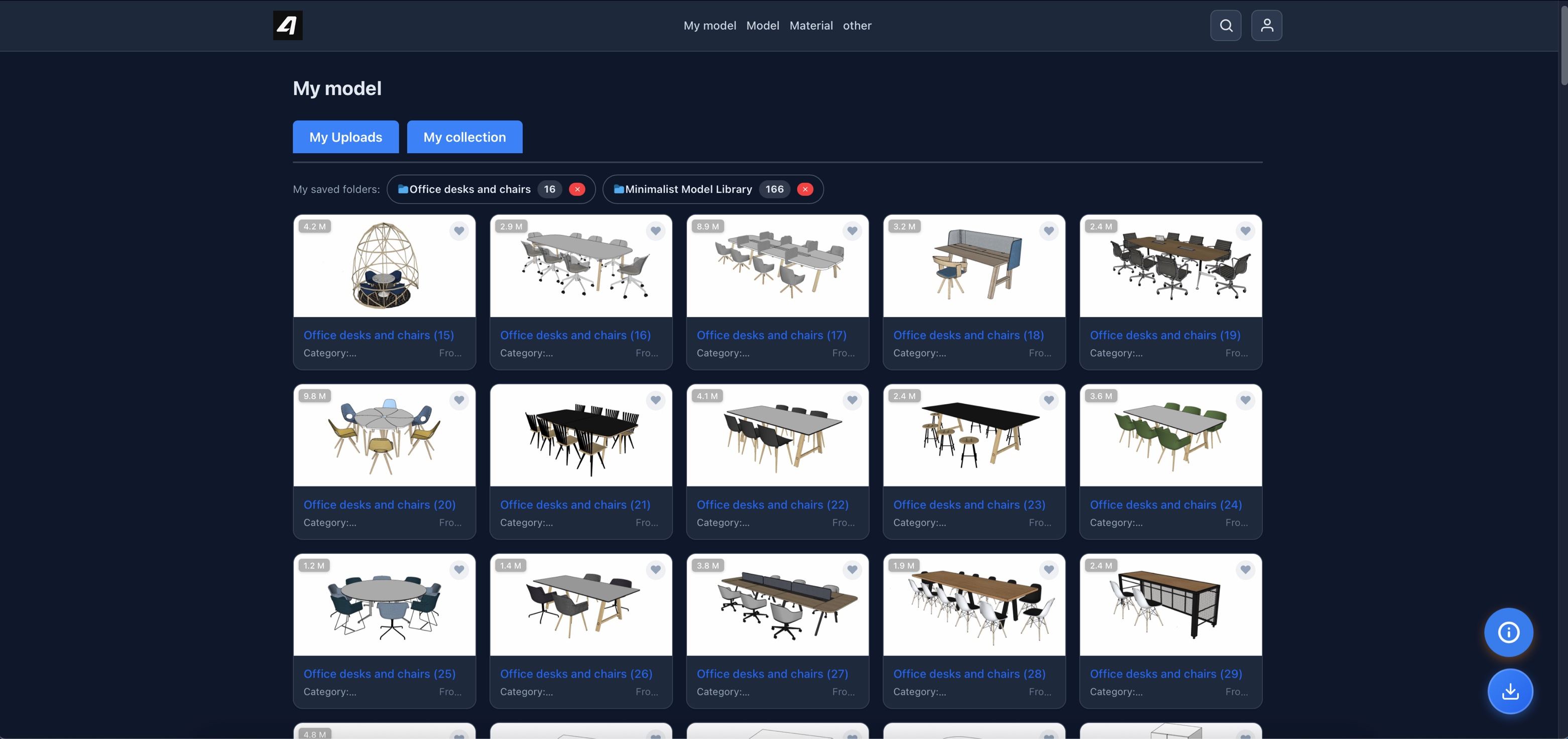Click the site logo in header
The width and height of the screenshot is (1568, 739).
(287, 26)
